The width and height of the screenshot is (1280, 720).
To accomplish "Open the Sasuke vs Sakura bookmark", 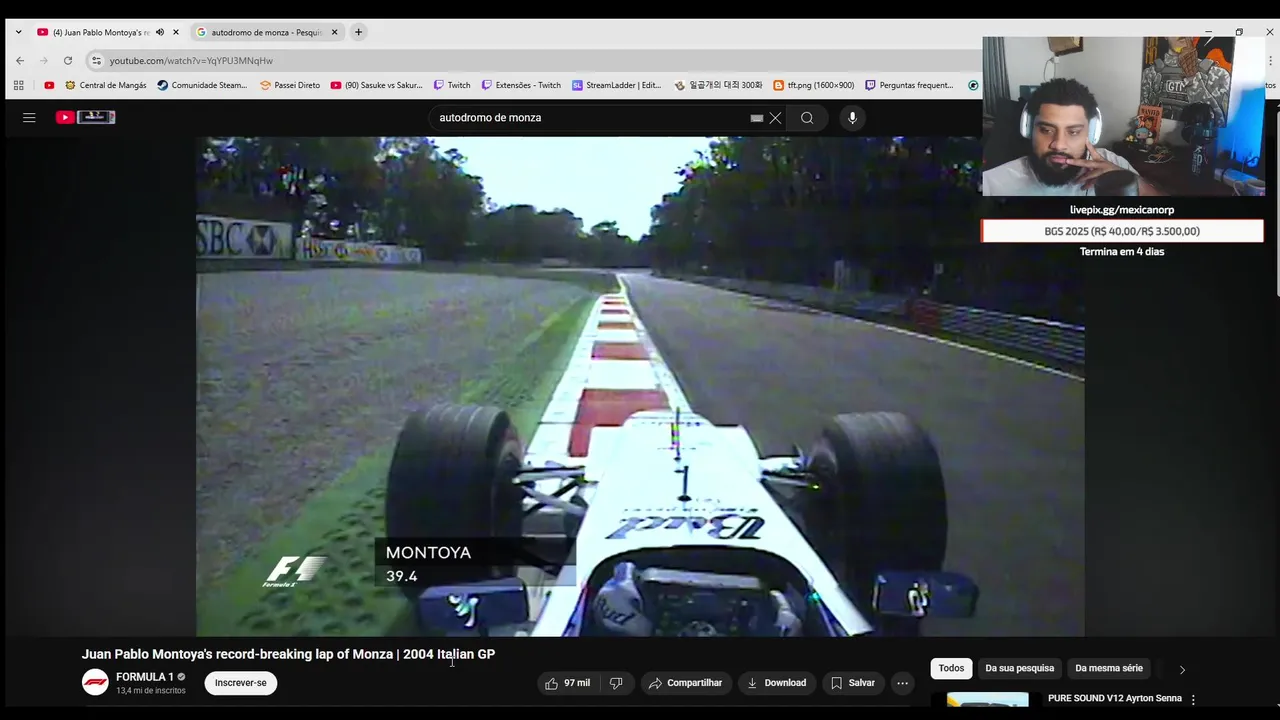I will (377, 85).
